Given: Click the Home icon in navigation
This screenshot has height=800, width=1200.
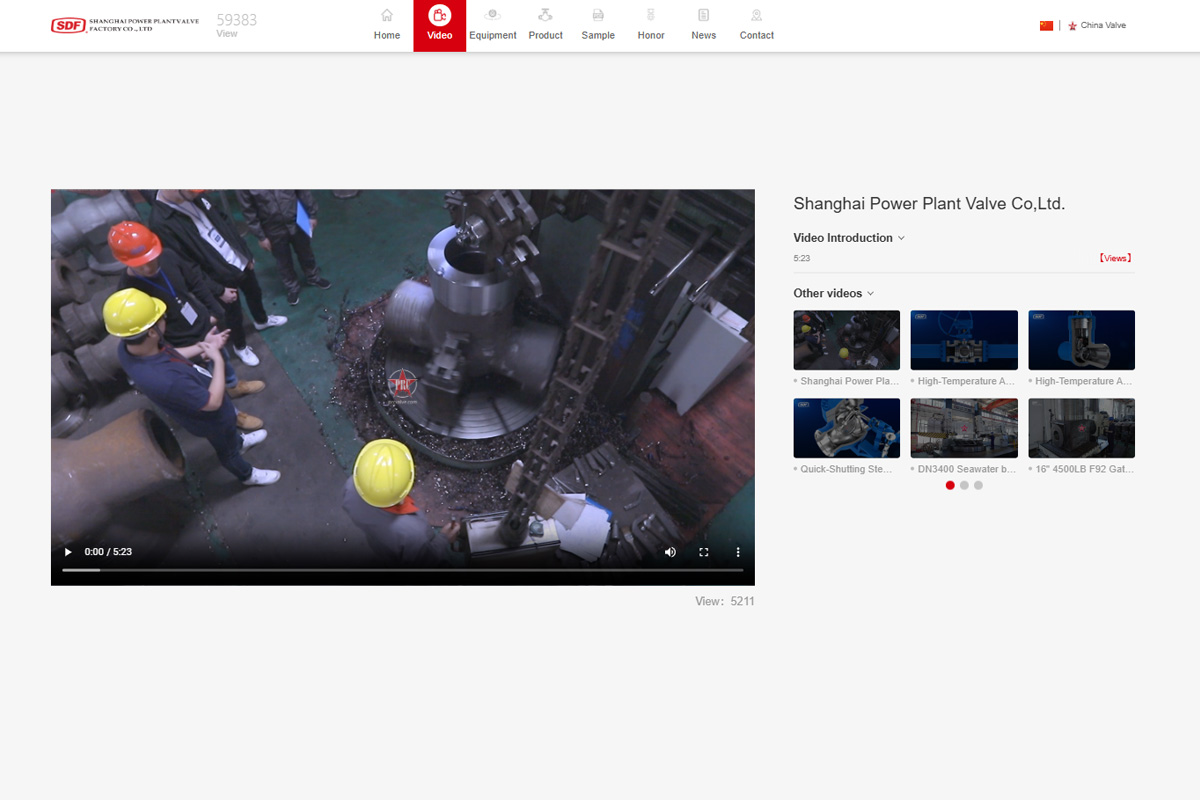Looking at the screenshot, I should click(x=387, y=16).
